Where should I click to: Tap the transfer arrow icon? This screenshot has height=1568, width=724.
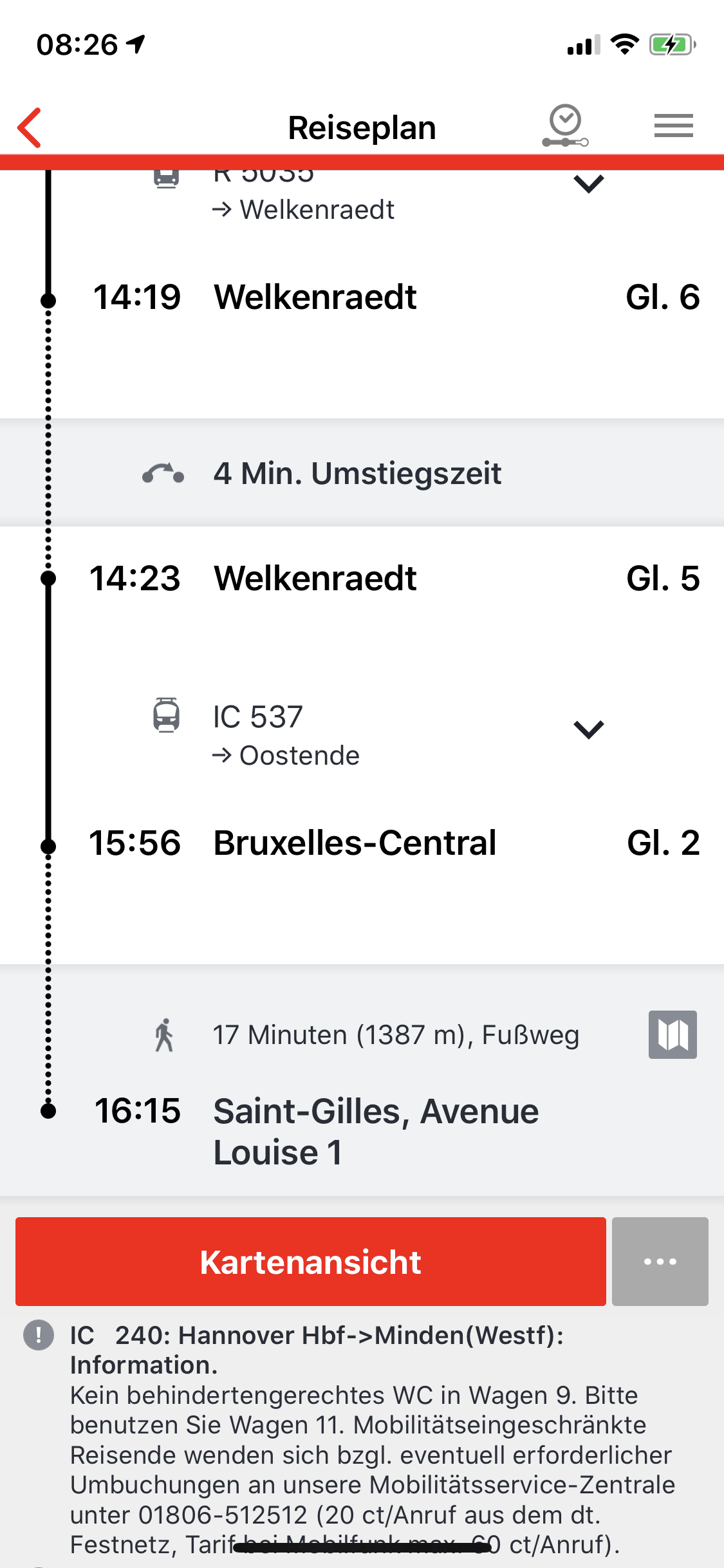[x=163, y=474]
